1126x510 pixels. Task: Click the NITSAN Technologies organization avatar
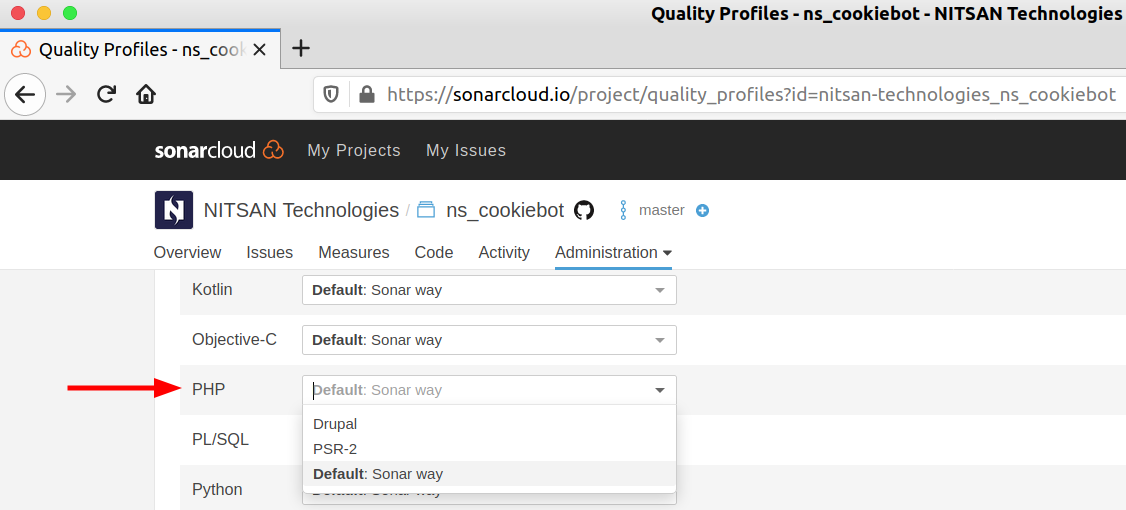[x=173, y=210]
